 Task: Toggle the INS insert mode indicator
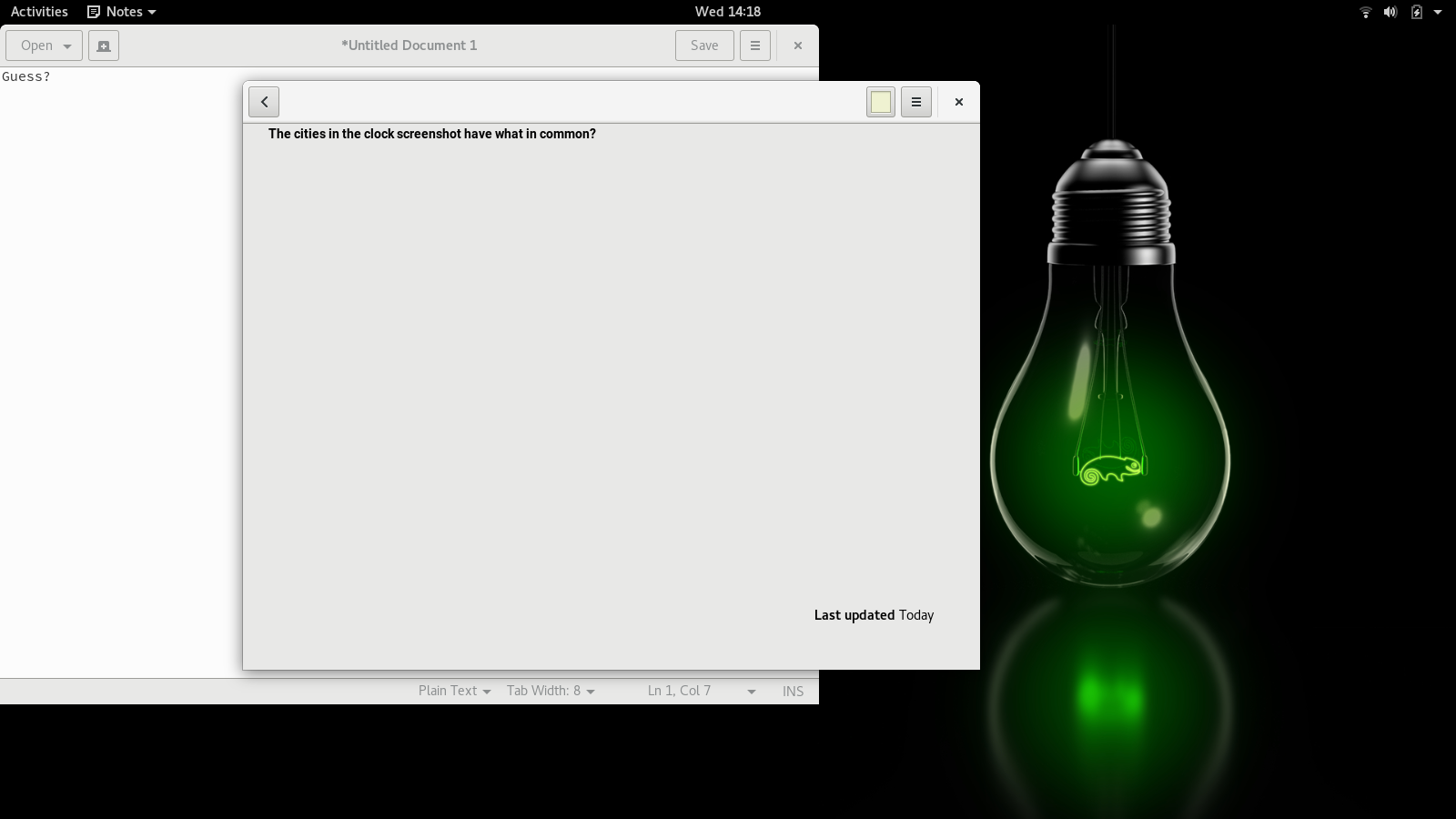pyautogui.click(x=793, y=691)
